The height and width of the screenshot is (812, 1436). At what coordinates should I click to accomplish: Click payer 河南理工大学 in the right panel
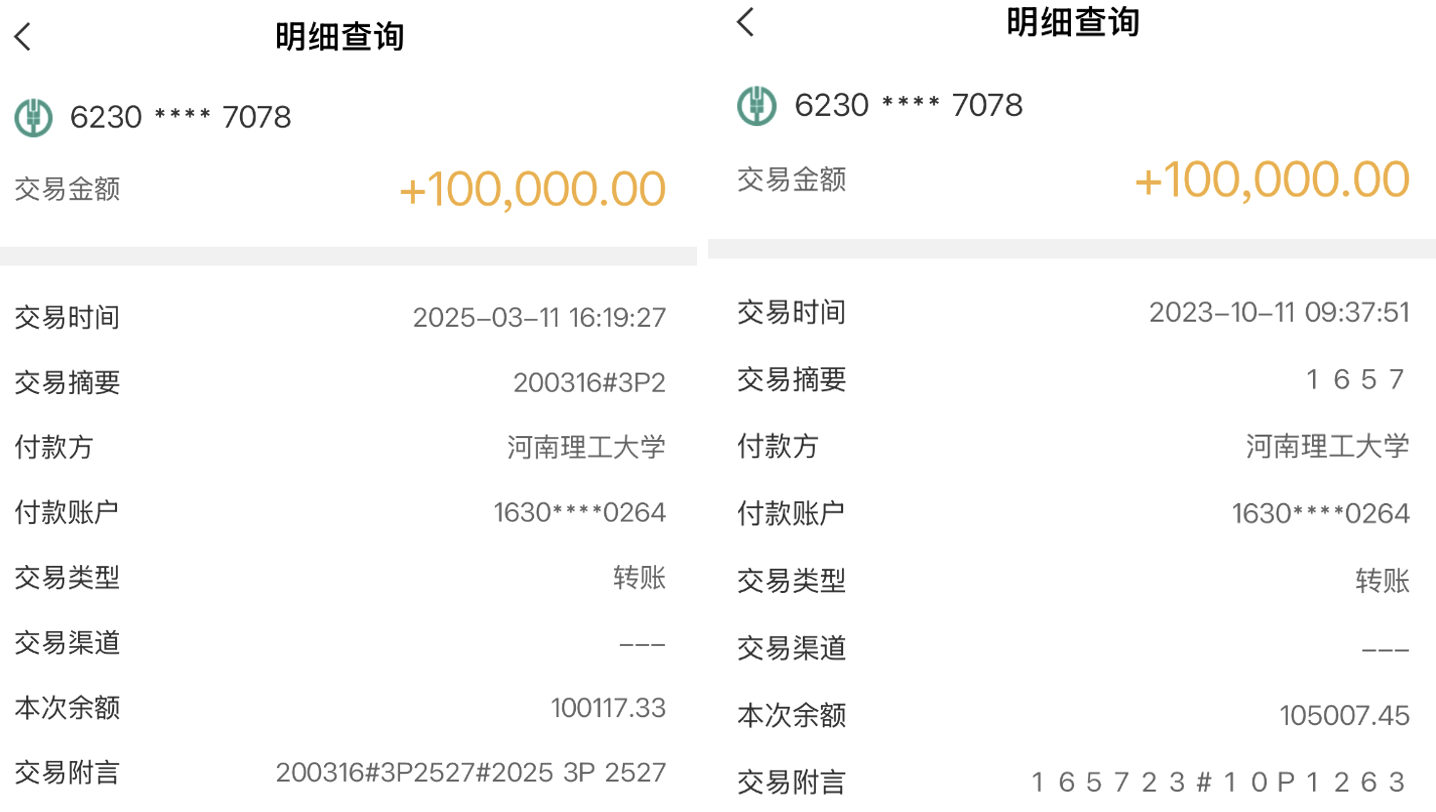tap(1327, 446)
